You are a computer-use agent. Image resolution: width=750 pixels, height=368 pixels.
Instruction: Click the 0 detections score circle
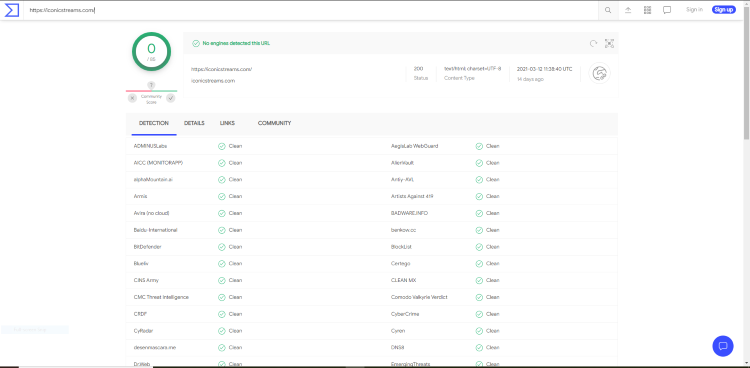point(151,52)
